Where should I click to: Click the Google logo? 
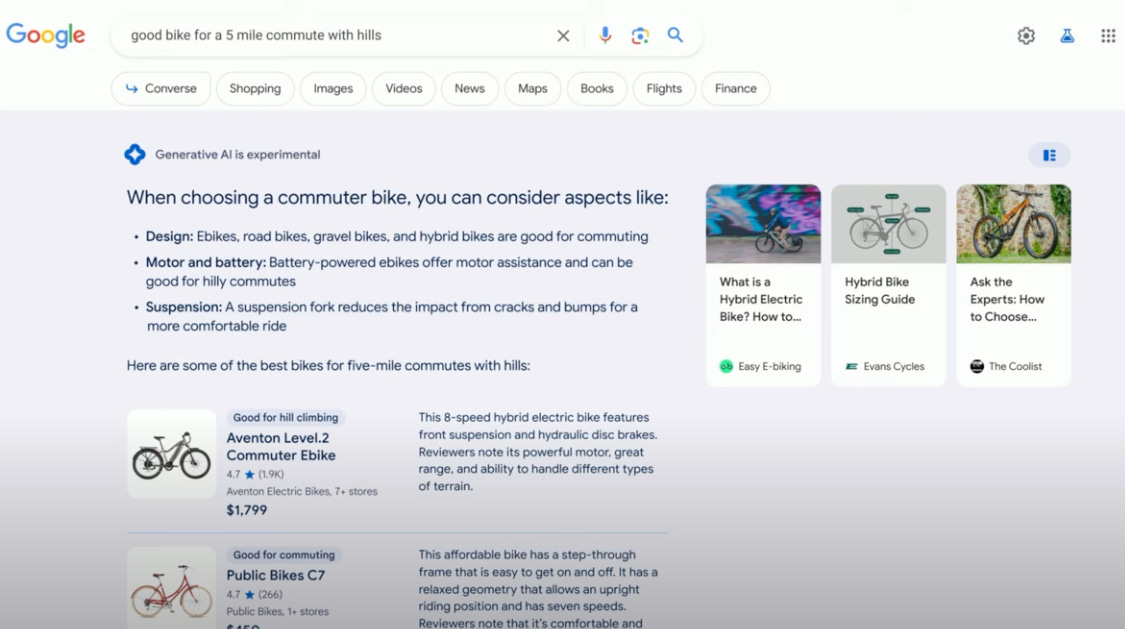pos(46,35)
